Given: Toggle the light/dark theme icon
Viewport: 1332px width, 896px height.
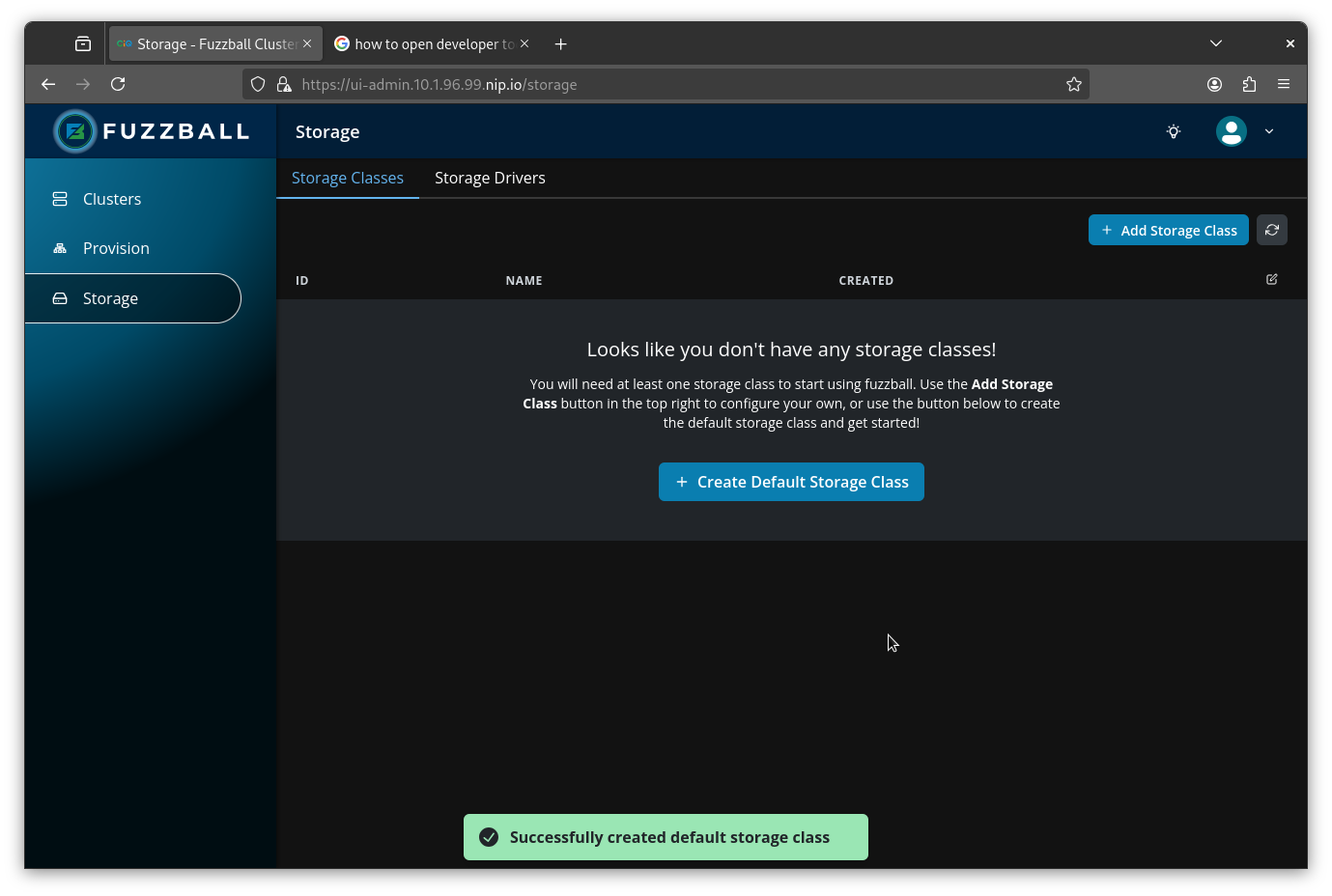Looking at the screenshot, I should pyautogui.click(x=1174, y=131).
